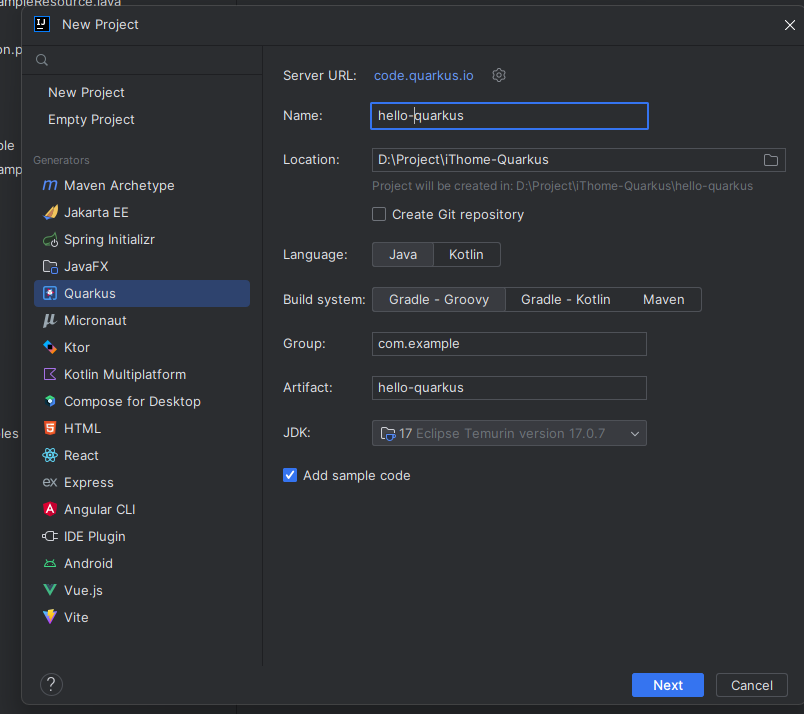
Task: Choose Gradle - Groovy build system
Action: (439, 300)
